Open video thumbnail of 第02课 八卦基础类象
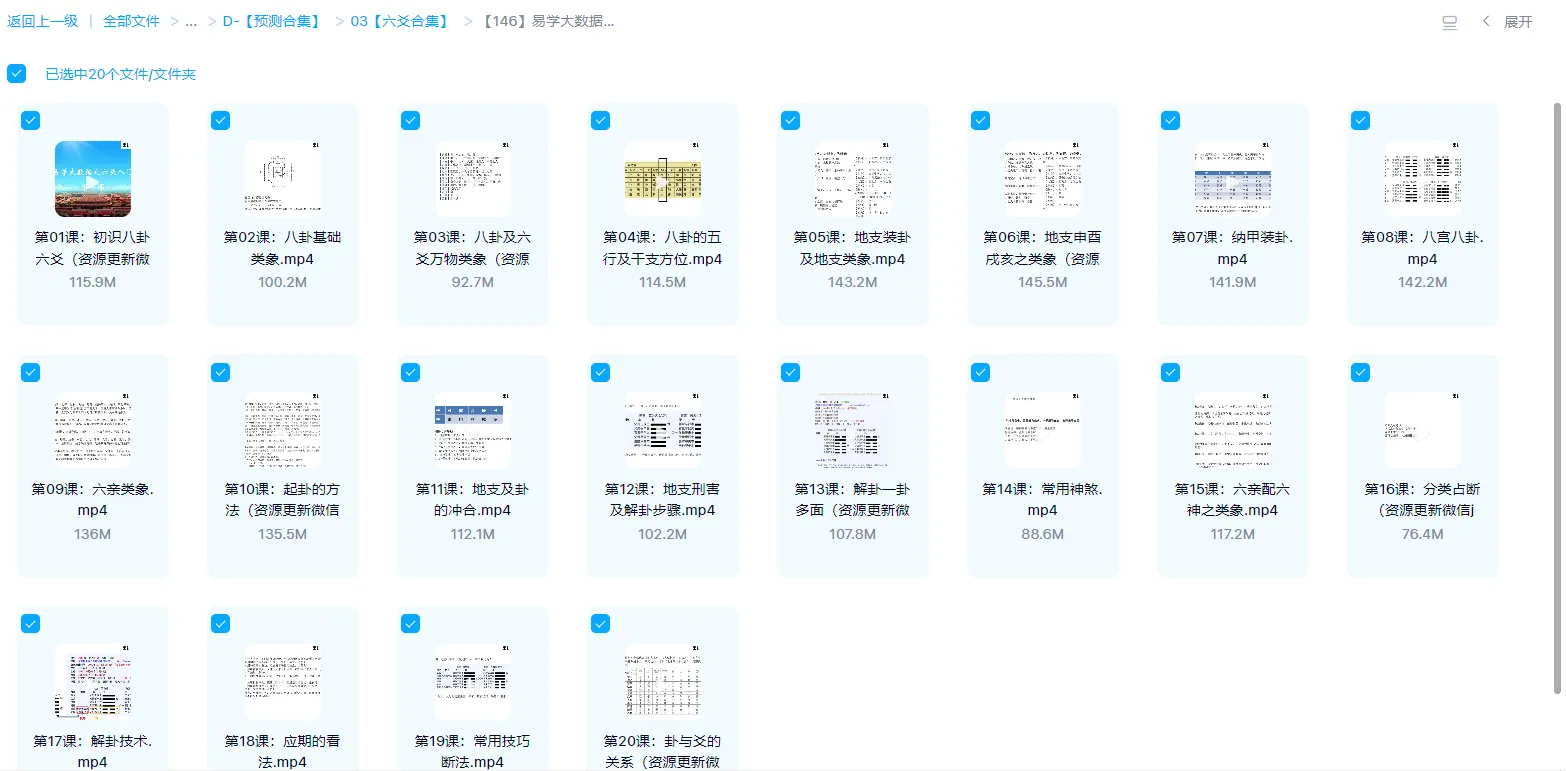Image resolution: width=1566 pixels, height=771 pixels. coord(283,179)
